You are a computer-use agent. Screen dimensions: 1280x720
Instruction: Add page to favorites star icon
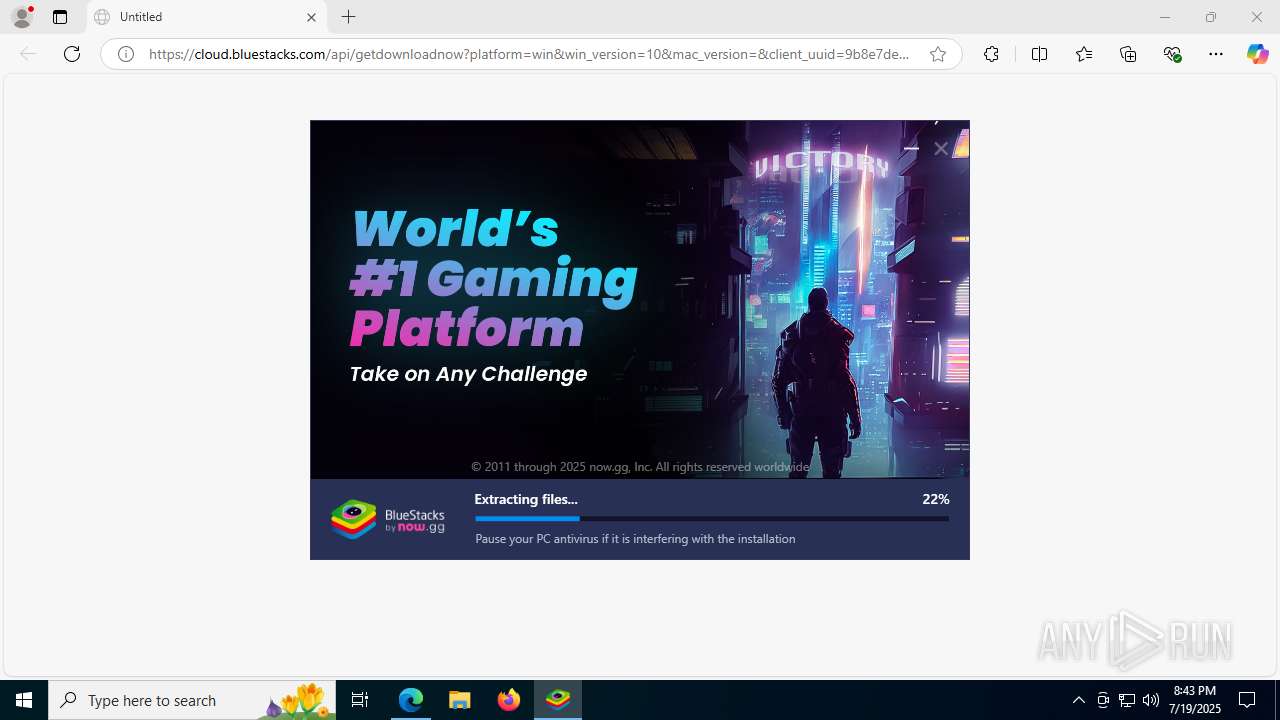pyautogui.click(x=938, y=54)
